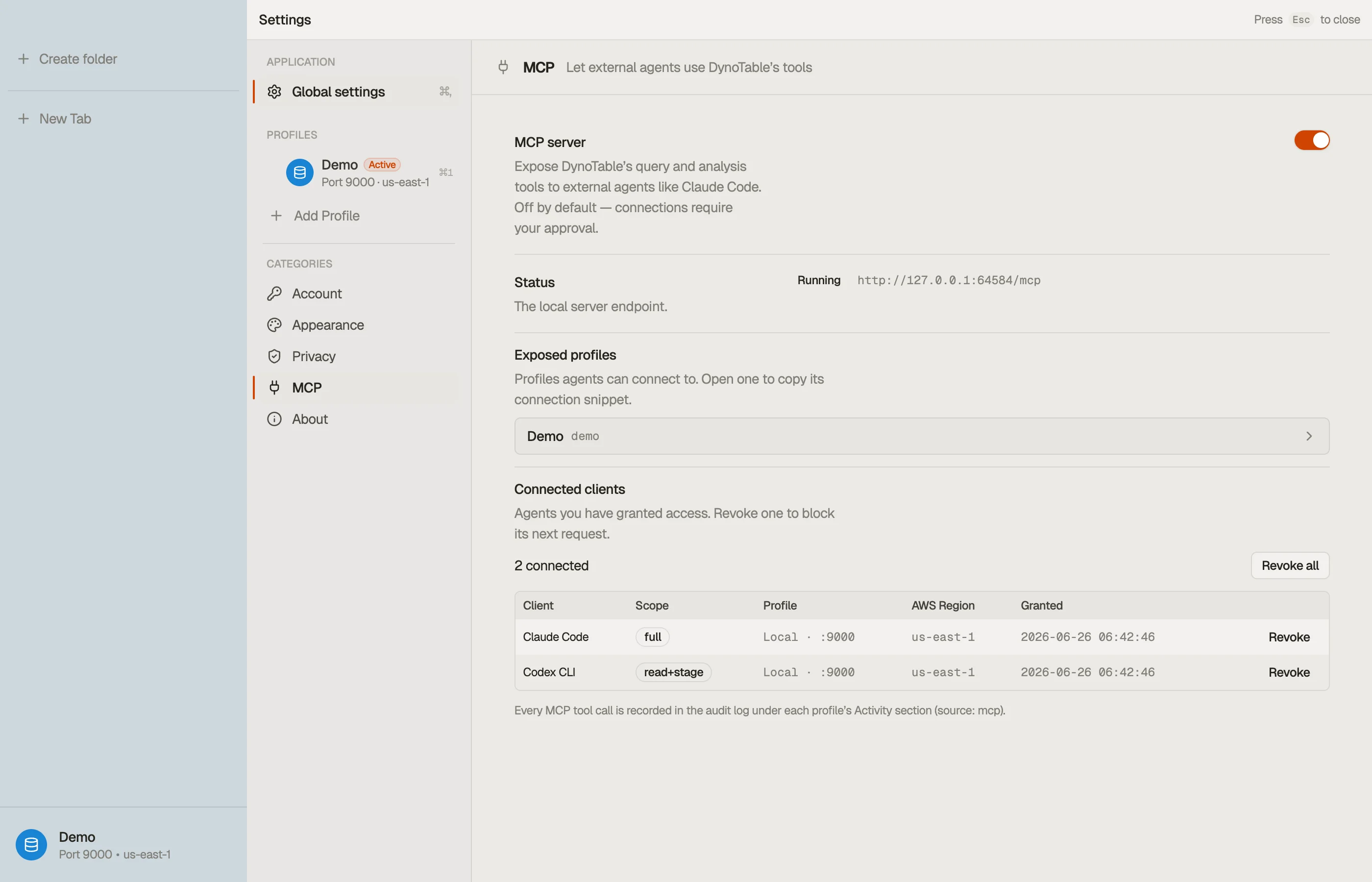Open Global settings
The image size is (1372, 882).
point(358,92)
